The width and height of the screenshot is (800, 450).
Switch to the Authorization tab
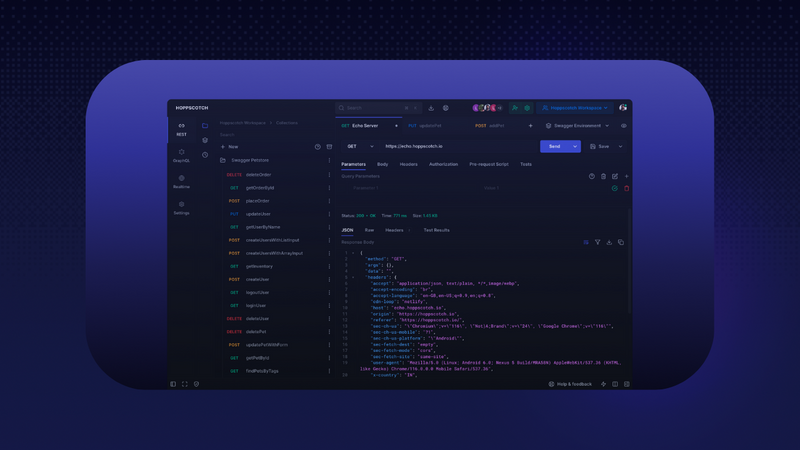(x=443, y=164)
